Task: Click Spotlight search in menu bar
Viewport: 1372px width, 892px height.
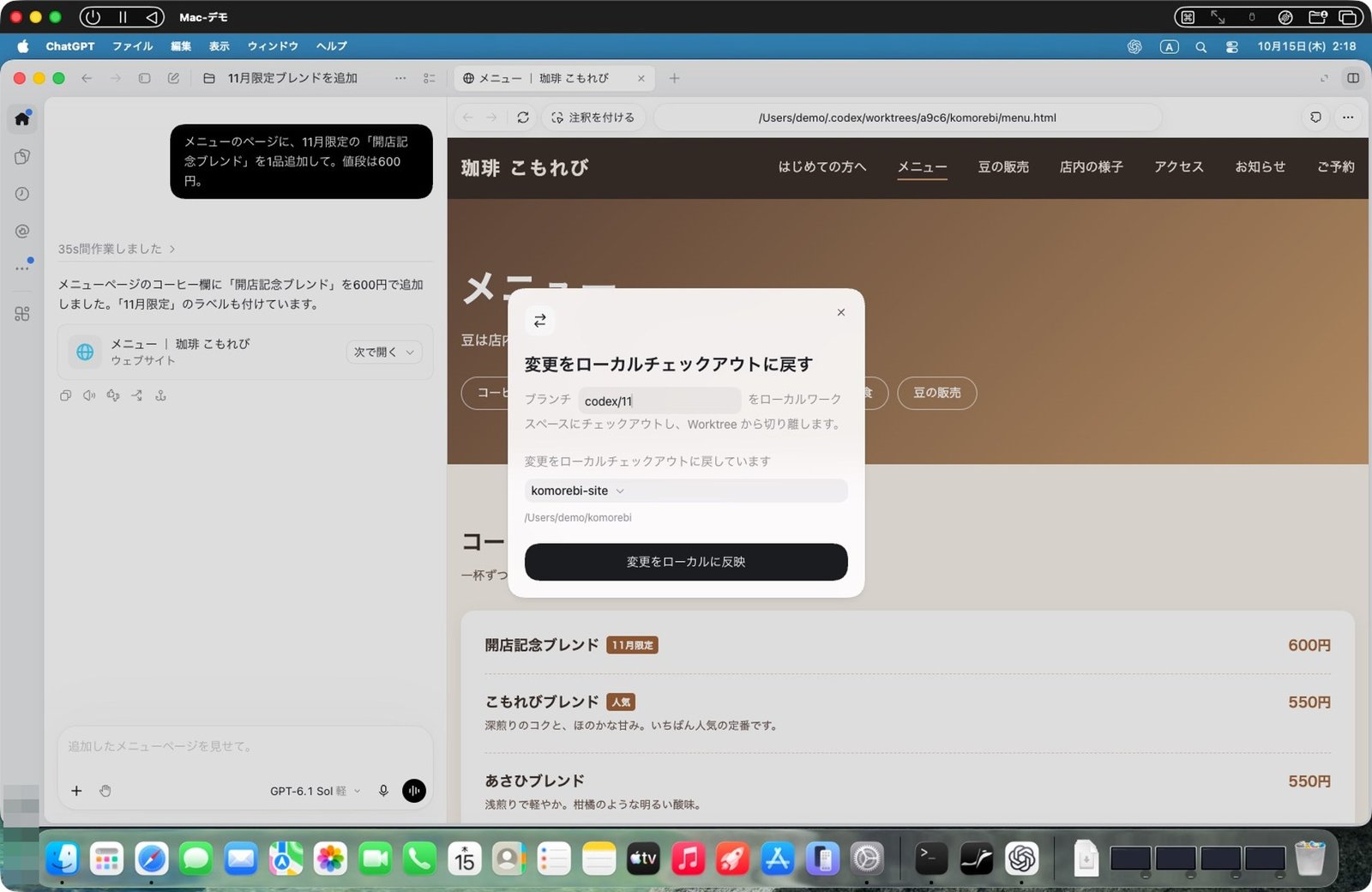Action: pos(1200,47)
